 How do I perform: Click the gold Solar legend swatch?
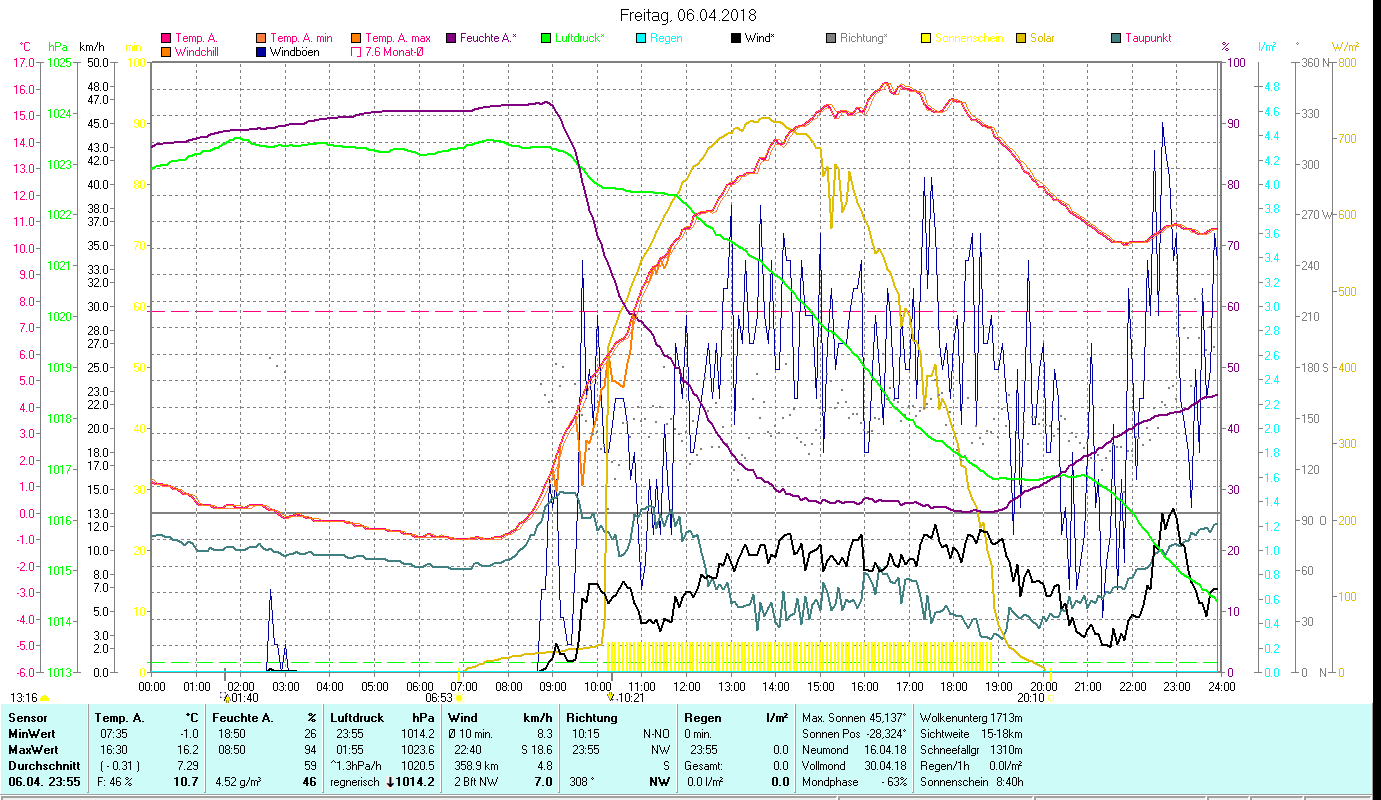pos(1021,38)
